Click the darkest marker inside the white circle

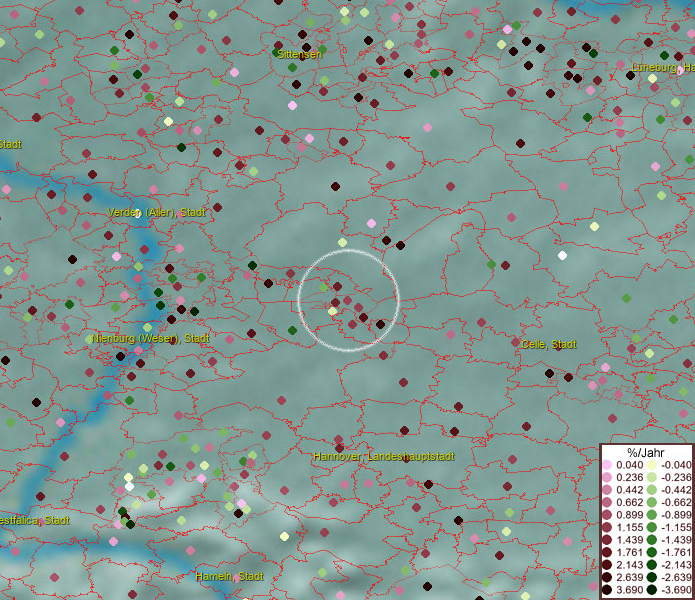pyautogui.click(x=380, y=324)
